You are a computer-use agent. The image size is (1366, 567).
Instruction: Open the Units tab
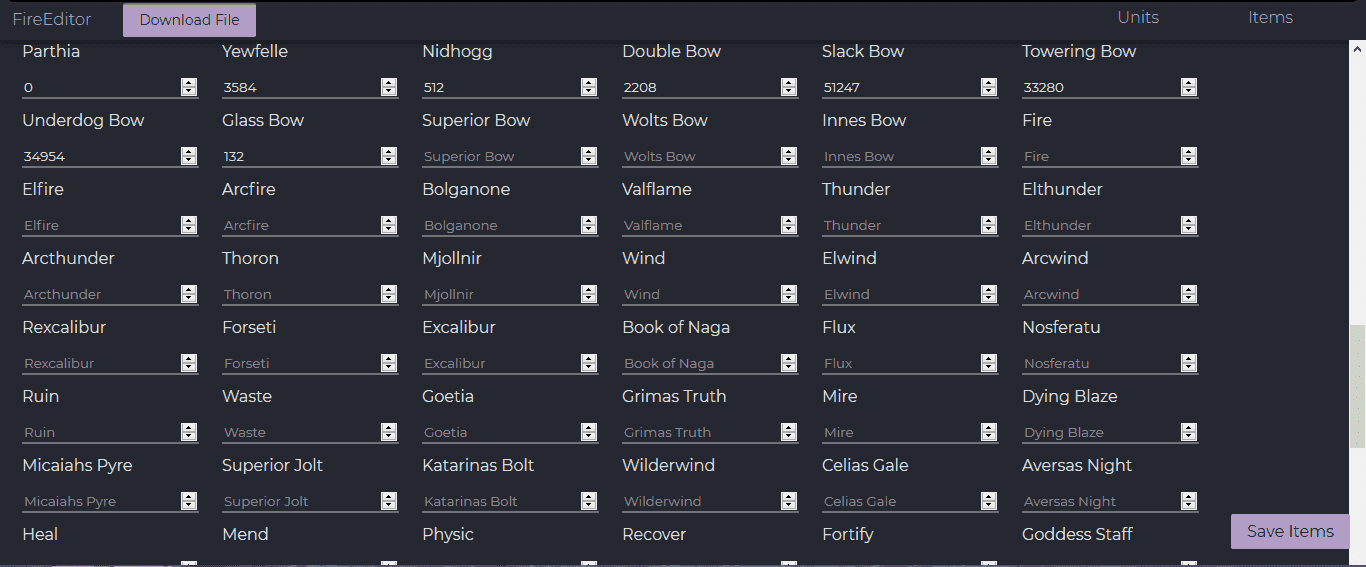point(1138,17)
